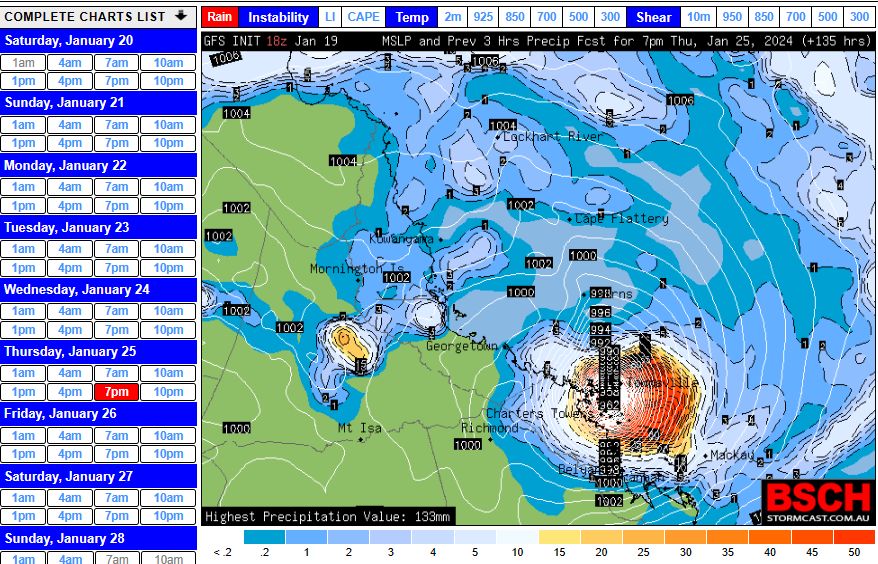The image size is (878, 564).
Task: Click the 1am button under Sunday, January 21
Action: (23, 125)
